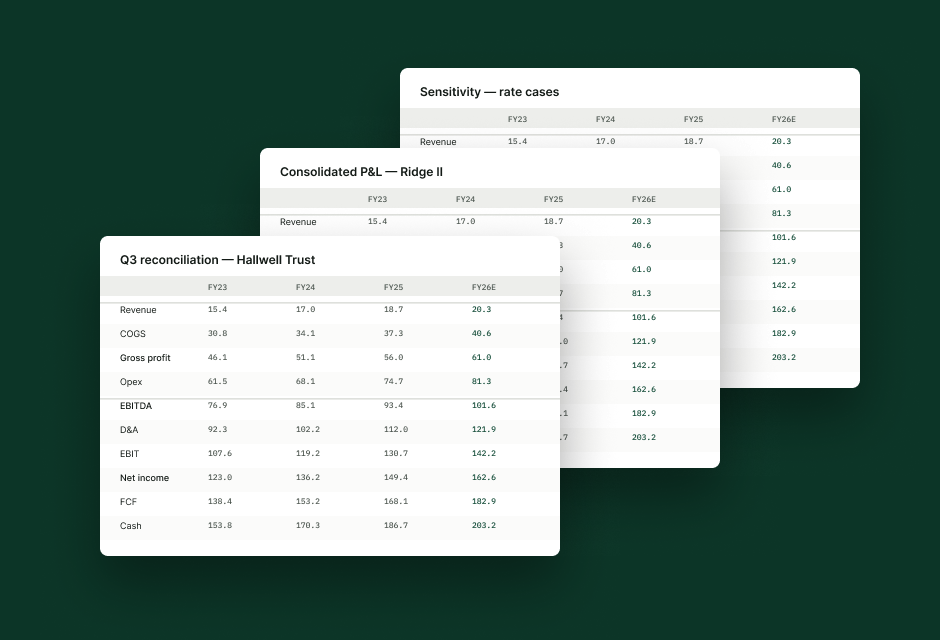940x640 pixels.
Task: Select FCF FY25 value 168.1
Action: coord(396,501)
